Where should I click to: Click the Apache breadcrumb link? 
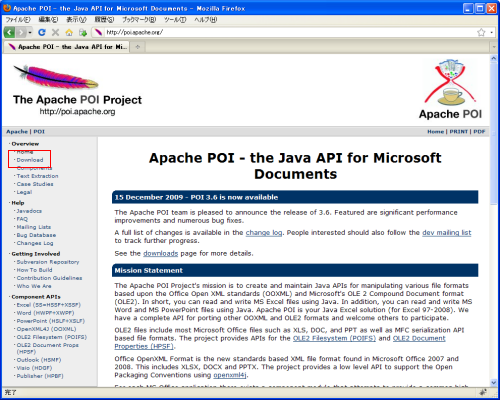pyautogui.click(x=17, y=132)
